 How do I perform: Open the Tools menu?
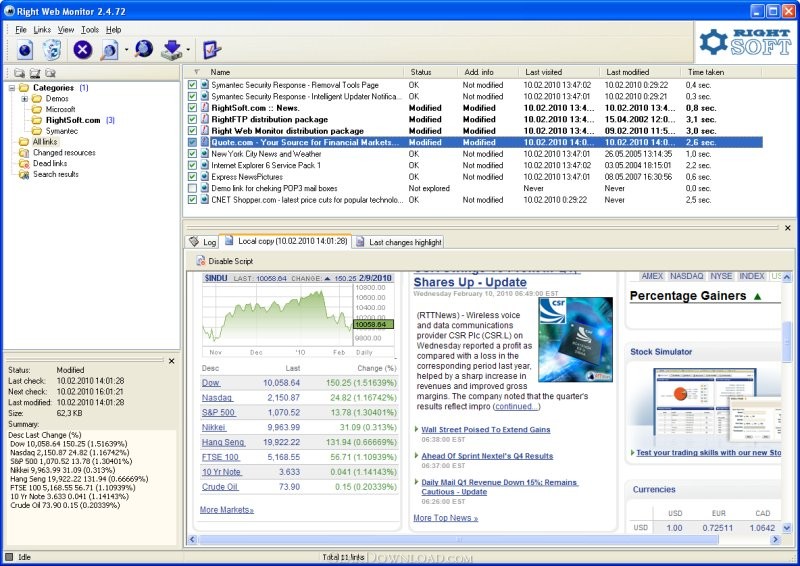tap(90, 30)
